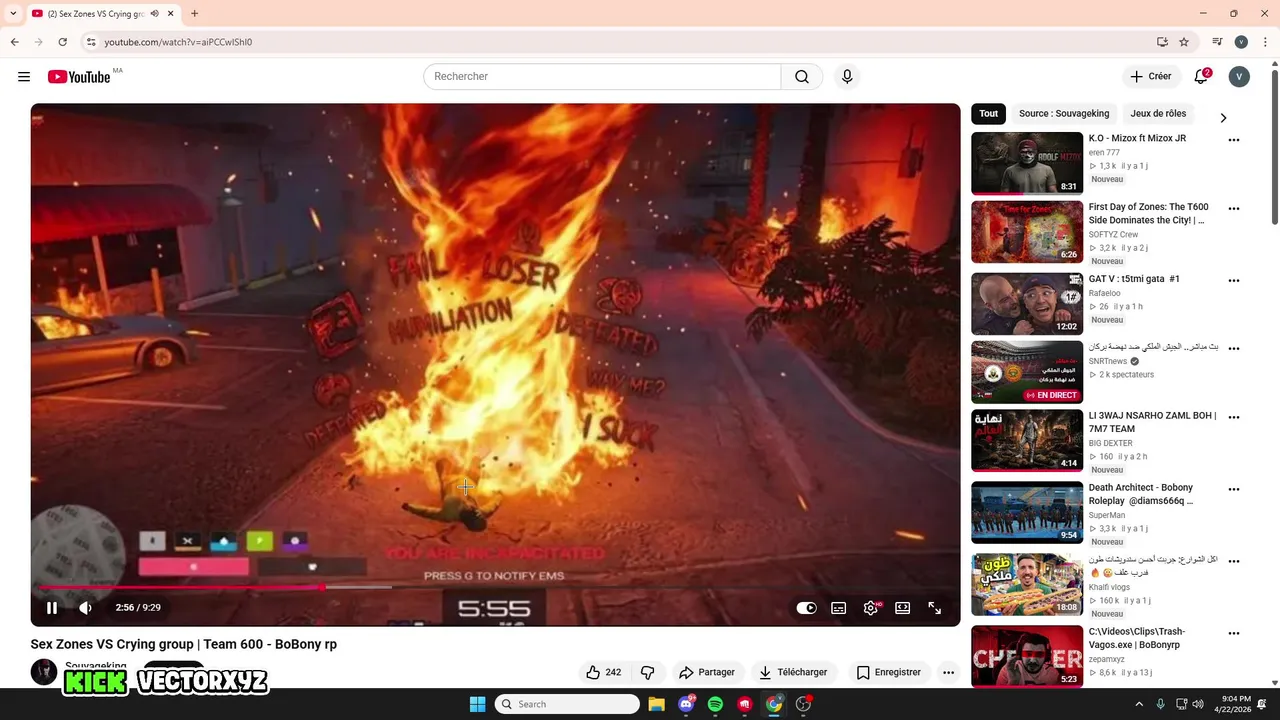Click the youtube.com address bar URL
Screen dimensions: 1280x720
tap(178, 42)
